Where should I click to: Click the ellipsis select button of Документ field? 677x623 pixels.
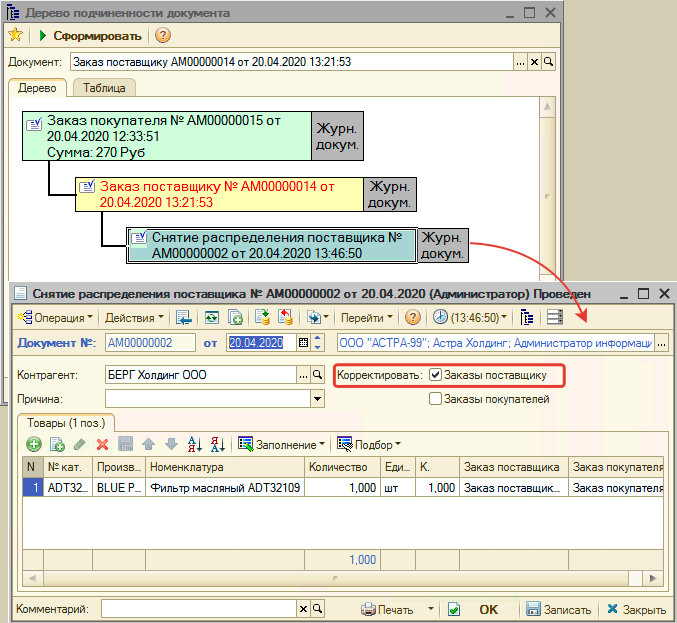(x=520, y=62)
